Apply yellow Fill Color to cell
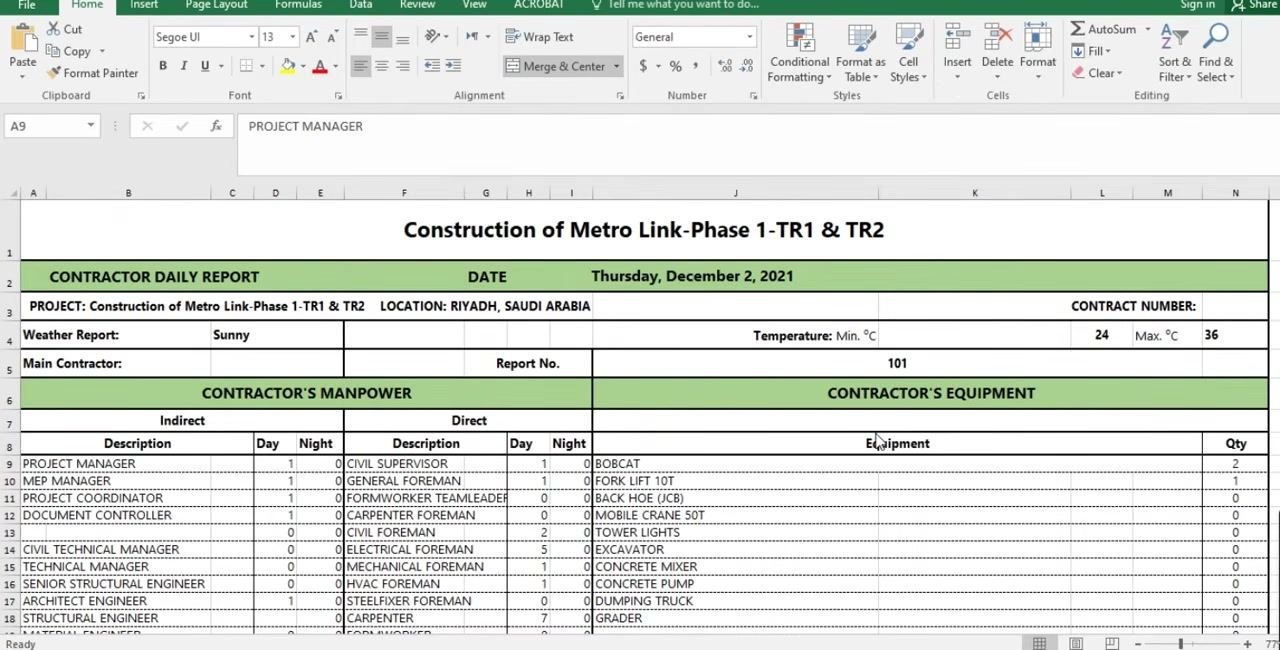1280x650 pixels. (x=288, y=66)
